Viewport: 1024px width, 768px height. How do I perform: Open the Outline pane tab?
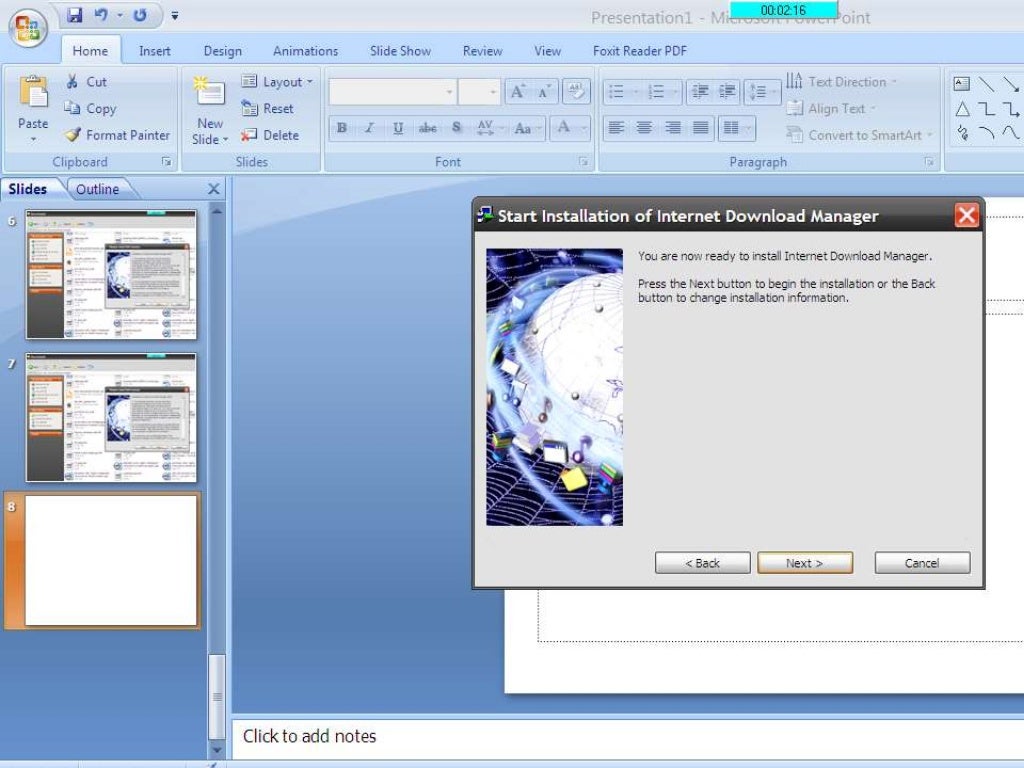pyautogui.click(x=97, y=189)
